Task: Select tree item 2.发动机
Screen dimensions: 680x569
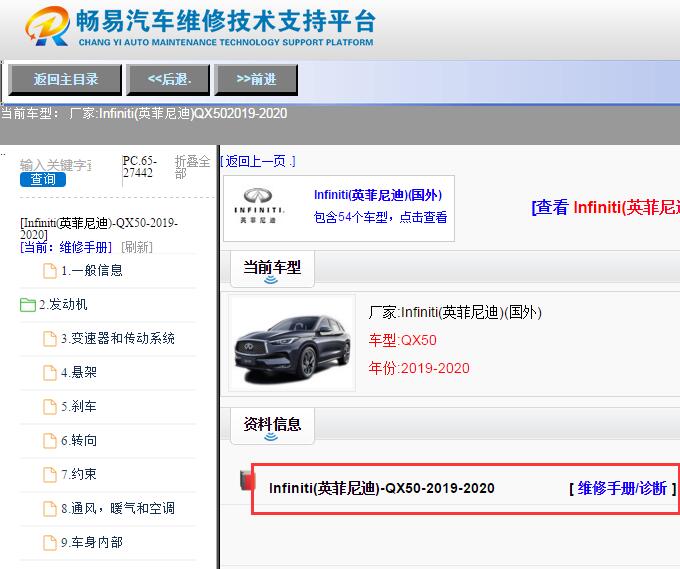Action: (x=63, y=304)
